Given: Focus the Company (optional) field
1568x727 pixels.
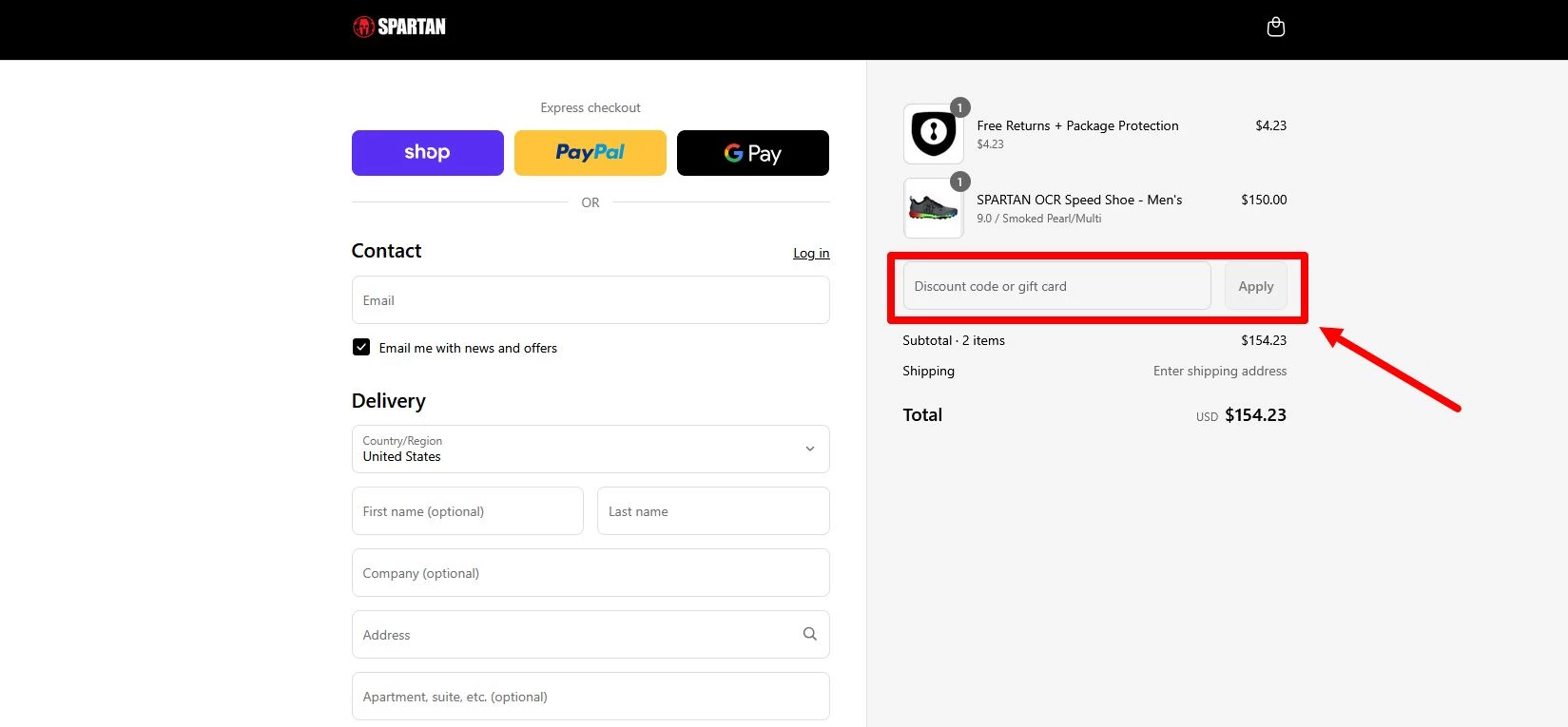Looking at the screenshot, I should 590,573.
